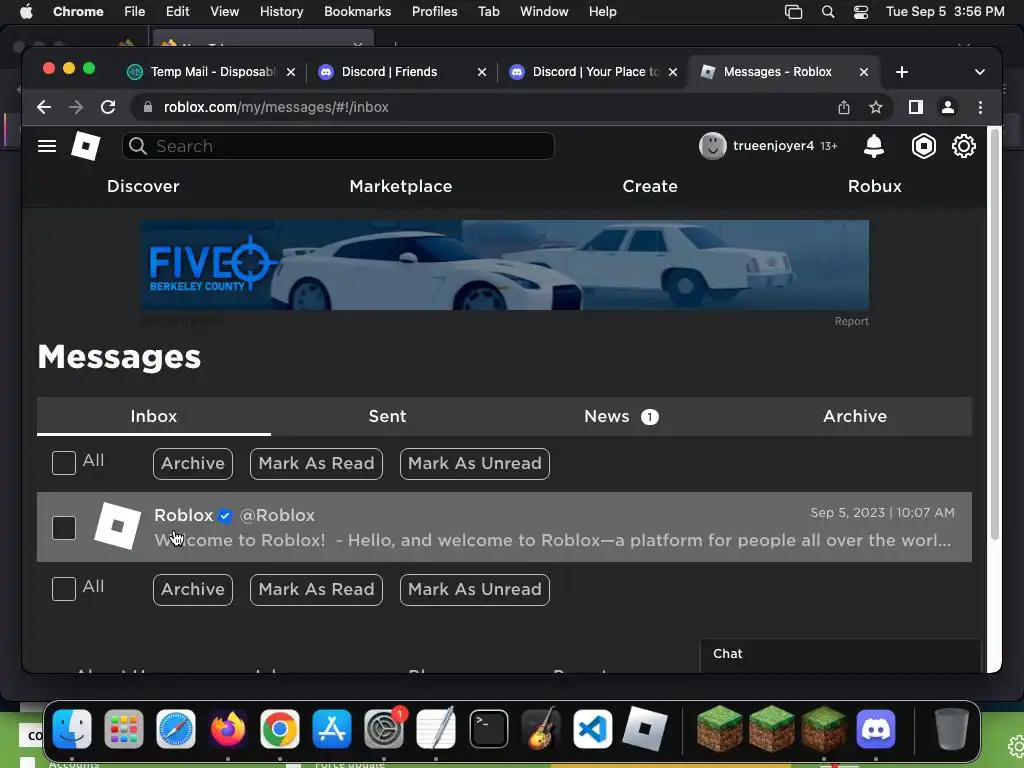Screen dimensions: 1024x768
Task: Switch to the messages Archive tab
Action: 855,416
